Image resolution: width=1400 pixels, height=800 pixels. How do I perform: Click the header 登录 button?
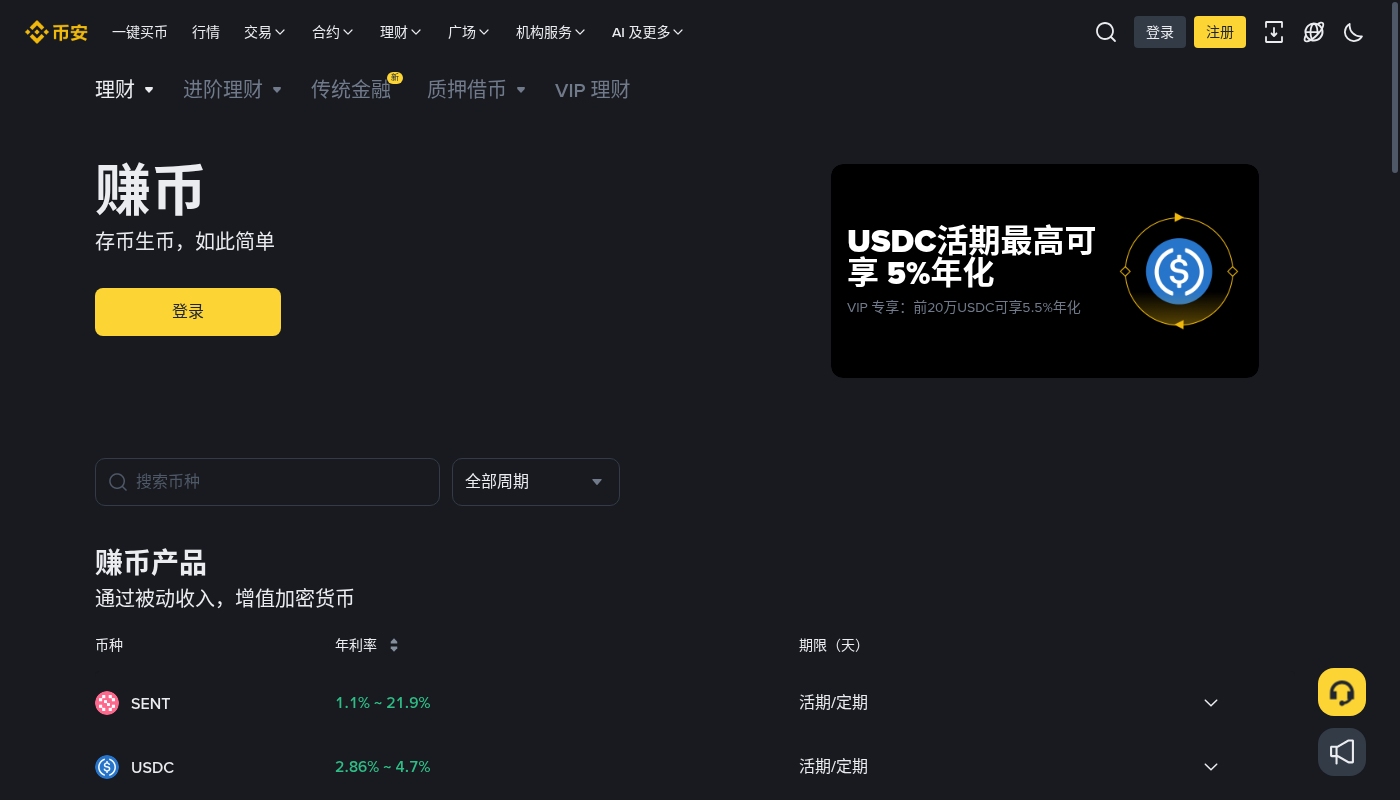coord(1160,32)
